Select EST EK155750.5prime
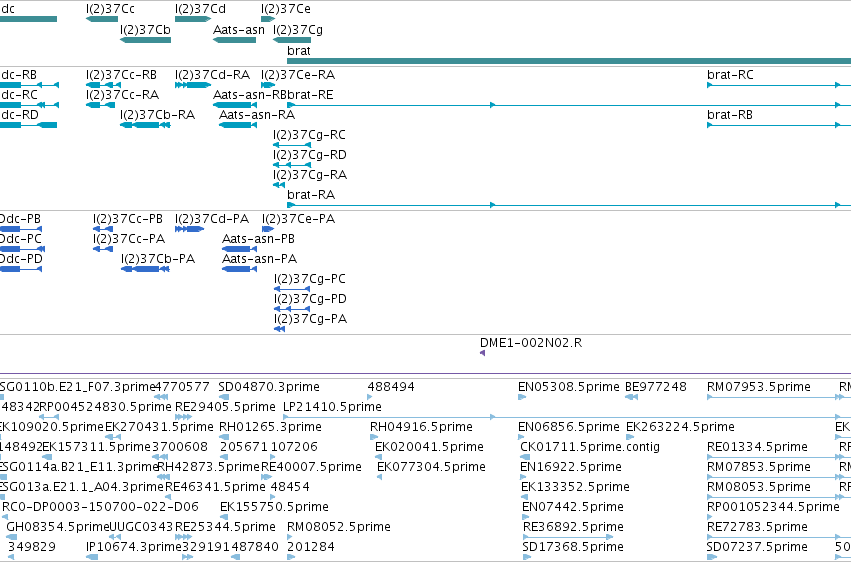The height and width of the screenshot is (562, 851). [224, 518]
